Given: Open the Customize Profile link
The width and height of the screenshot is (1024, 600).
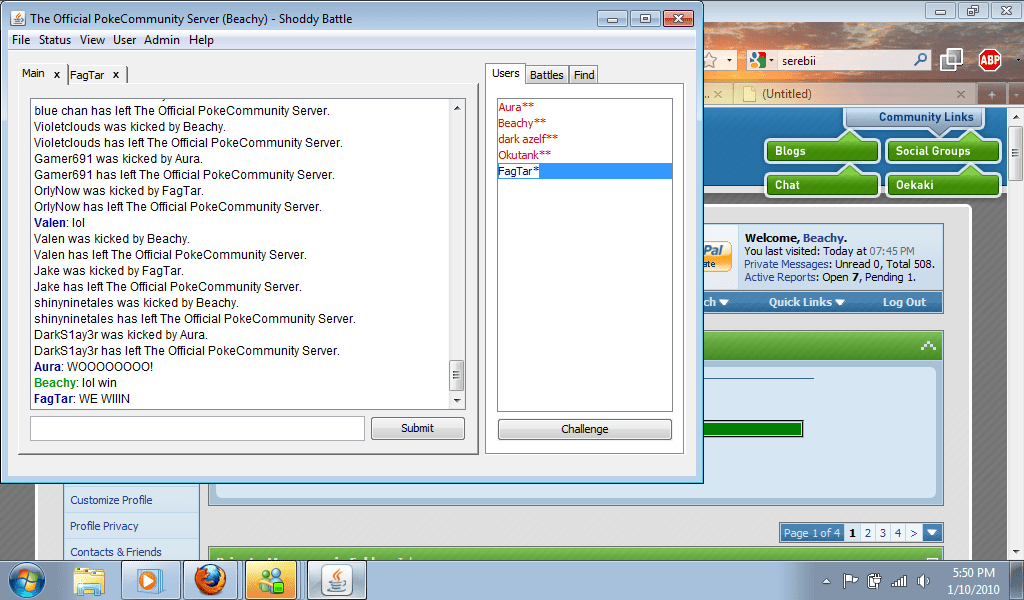Looking at the screenshot, I should click(x=111, y=500).
